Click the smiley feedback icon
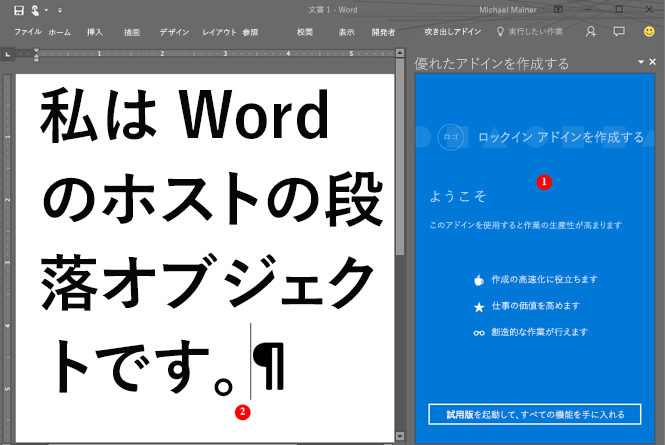Screen dimensions: 665x445 coord(649,31)
